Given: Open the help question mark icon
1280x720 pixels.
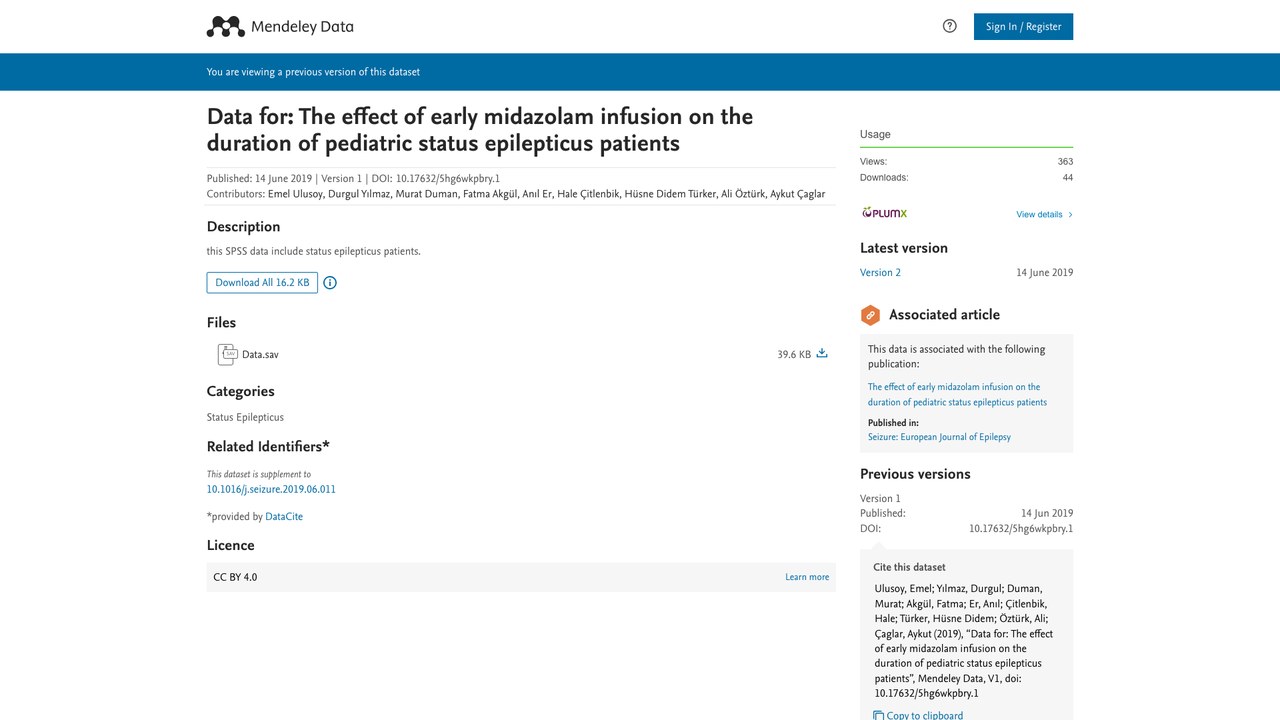Looking at the screenshot, I should tap(950, 26).
